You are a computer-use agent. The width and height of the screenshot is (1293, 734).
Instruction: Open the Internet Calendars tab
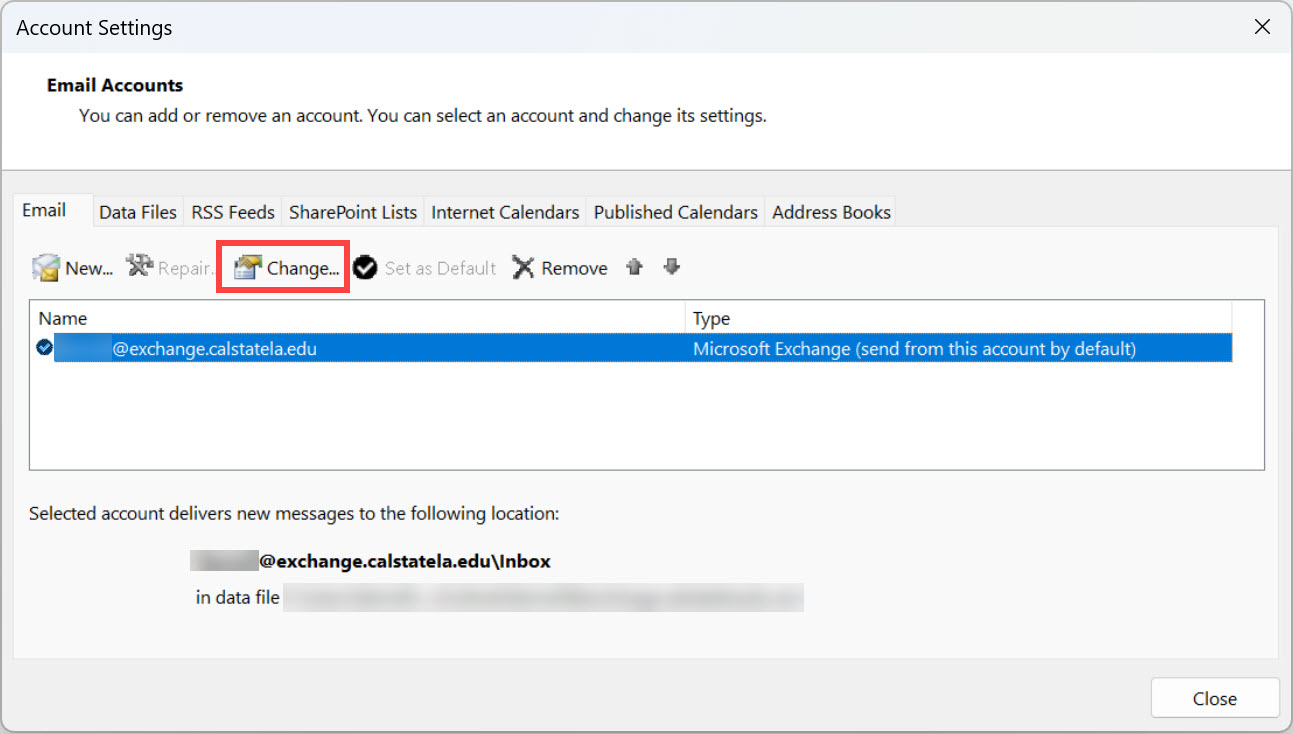(x=504, y=212)
